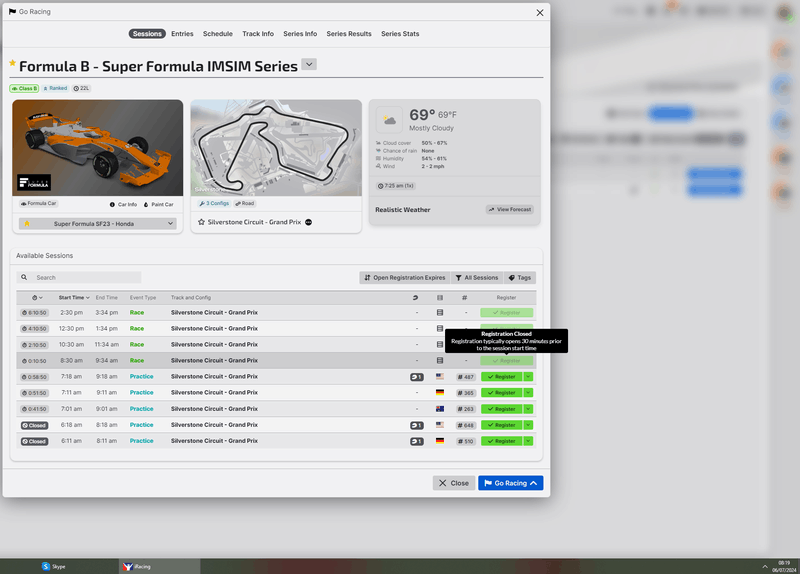Click the driver count badge in the 7:18 am row
The image size is (800, 574).
coord(417,377)
